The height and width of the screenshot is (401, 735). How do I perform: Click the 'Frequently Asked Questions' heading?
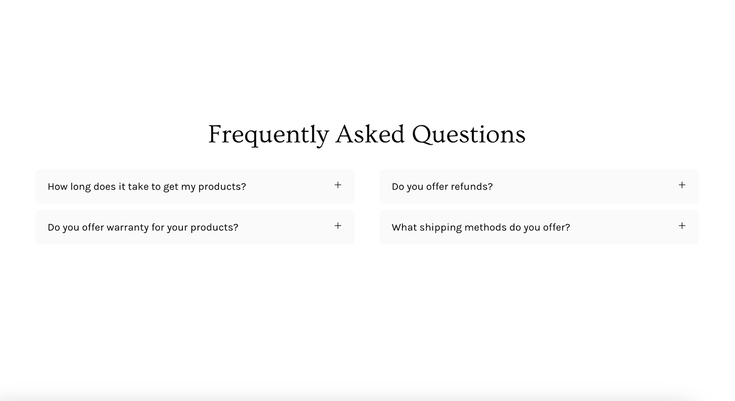coord(366,134)
